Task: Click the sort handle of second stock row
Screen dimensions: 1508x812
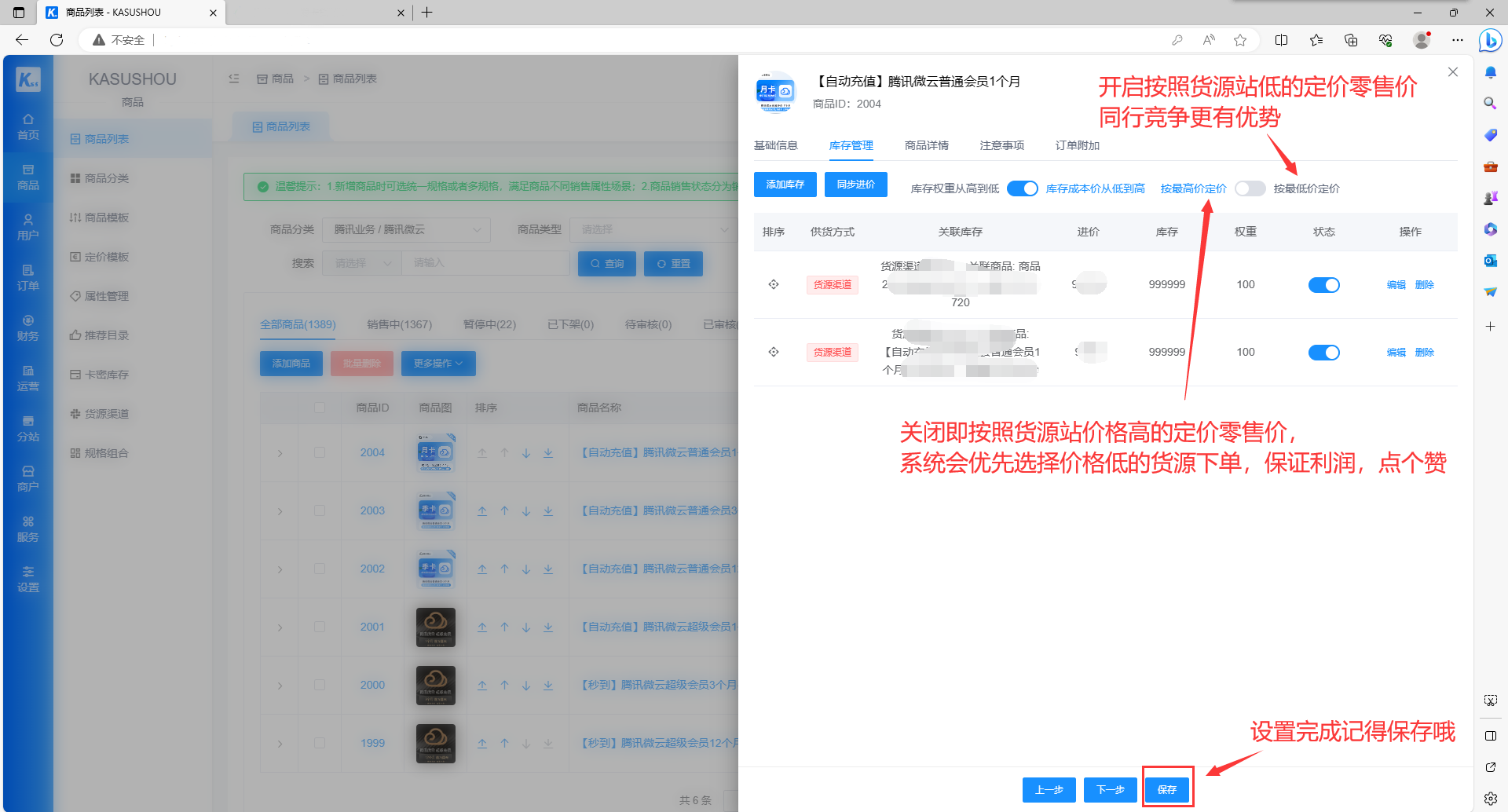Action: [774, 352]
